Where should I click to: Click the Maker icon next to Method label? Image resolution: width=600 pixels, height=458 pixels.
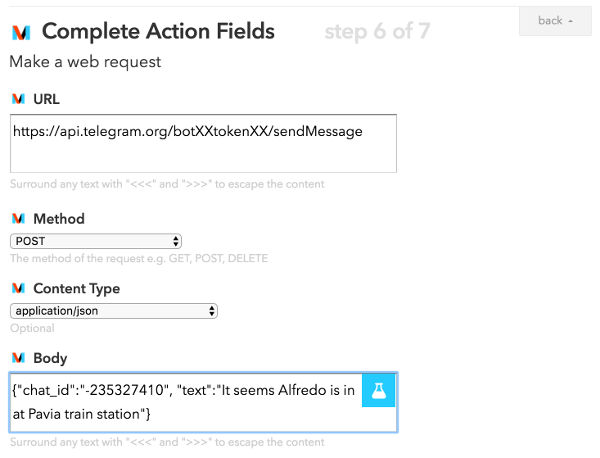(18, 218)
